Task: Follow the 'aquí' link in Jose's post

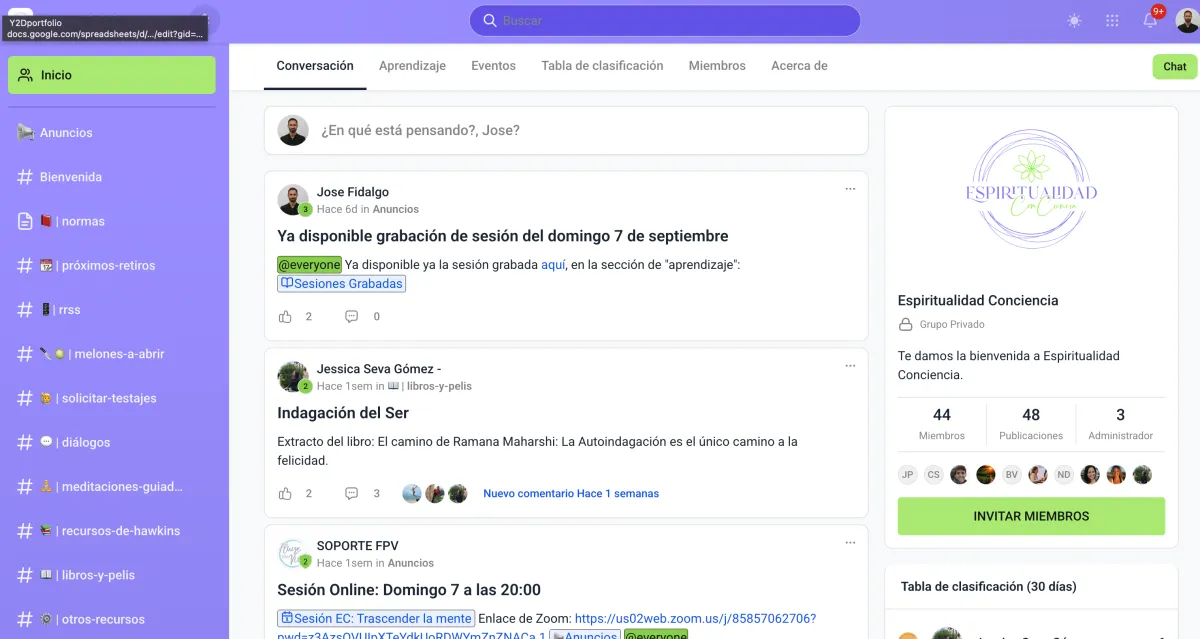Action: click(553, 265)
